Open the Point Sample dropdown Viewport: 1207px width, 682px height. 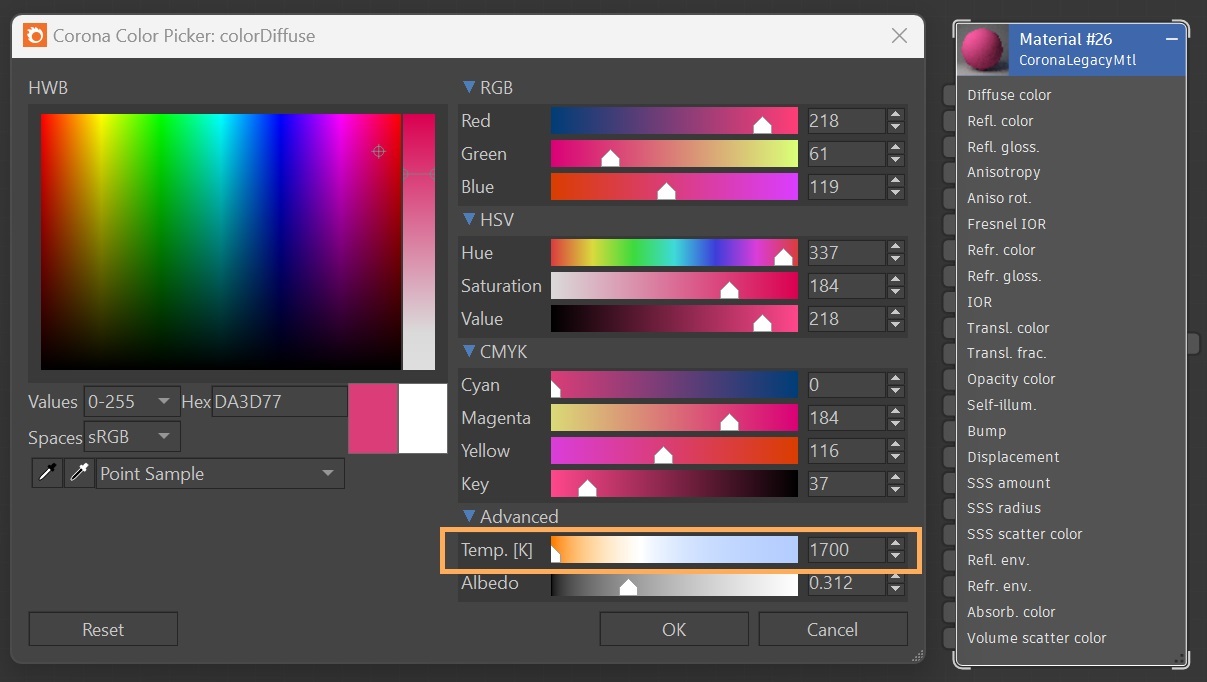click(x=220, y=474)
